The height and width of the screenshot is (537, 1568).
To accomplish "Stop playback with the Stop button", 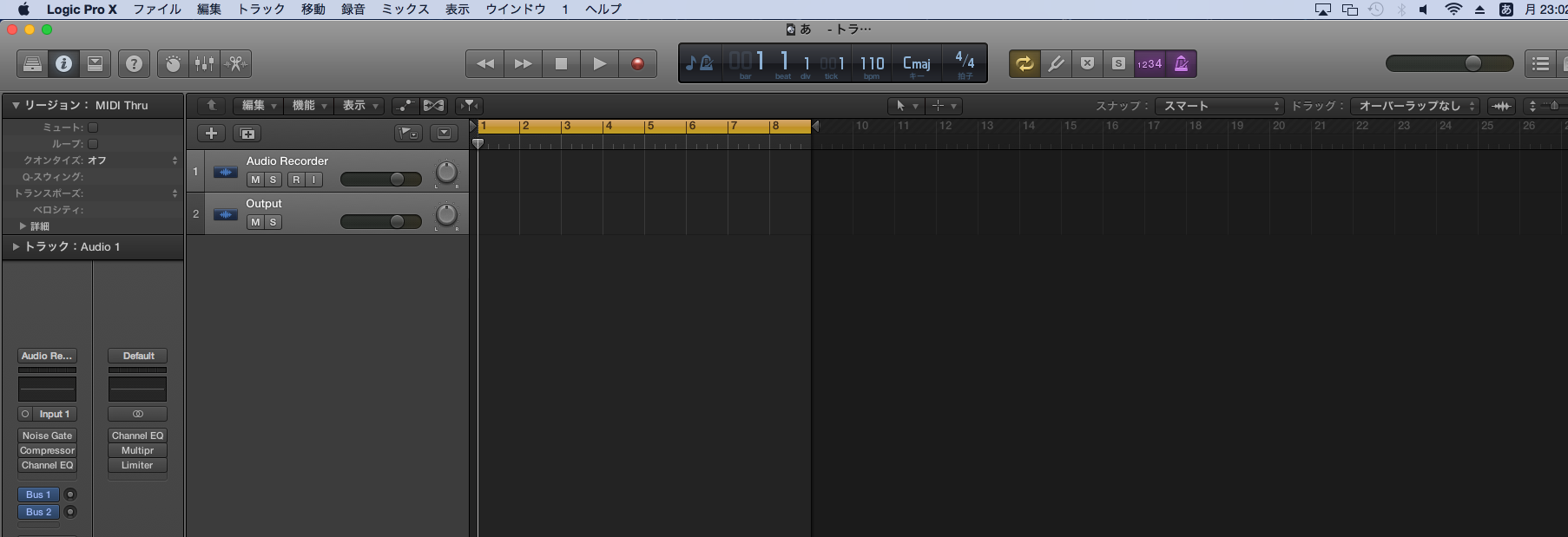I will (x=562, y=63).
